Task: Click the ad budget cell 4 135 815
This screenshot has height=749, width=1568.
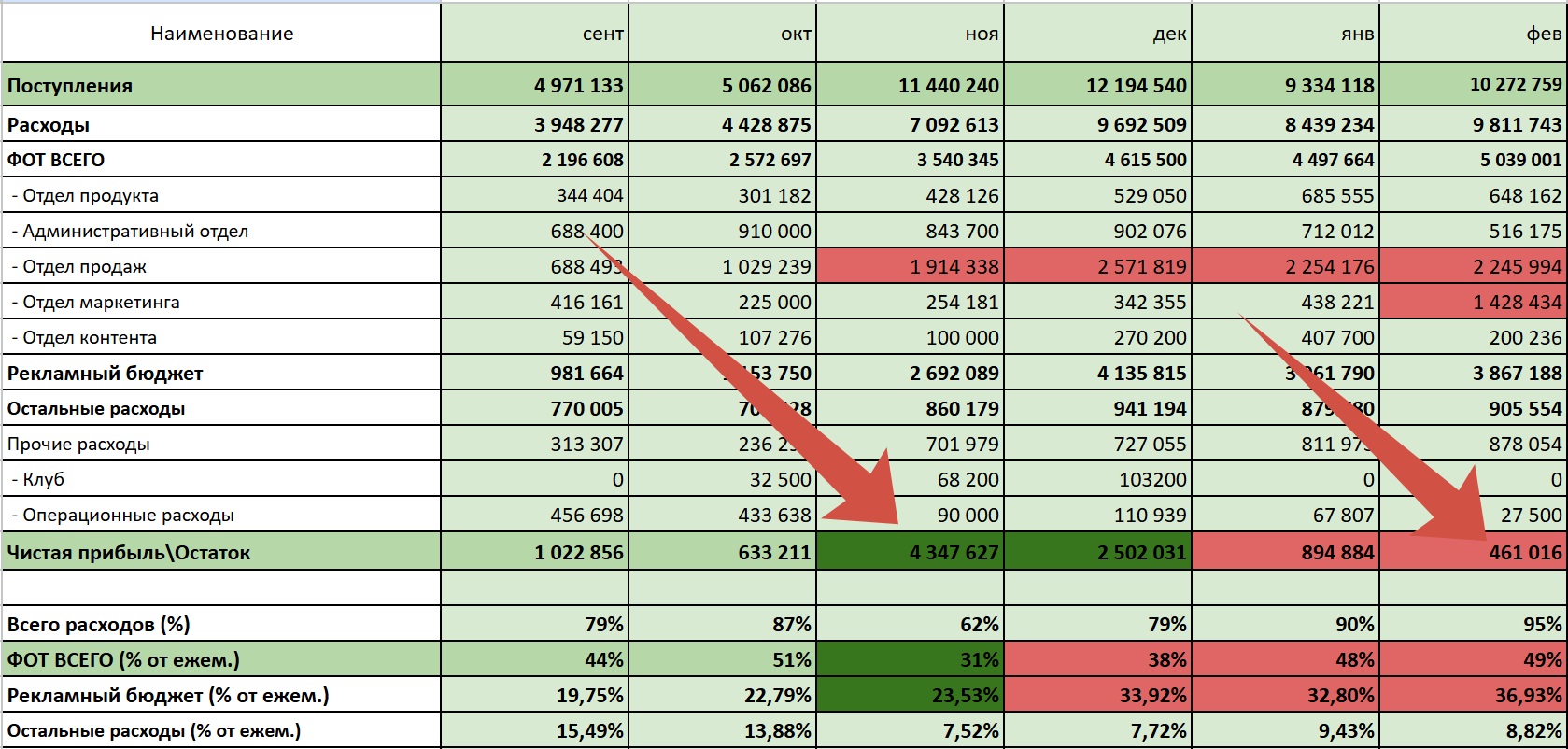Action: pos(1098,373)
